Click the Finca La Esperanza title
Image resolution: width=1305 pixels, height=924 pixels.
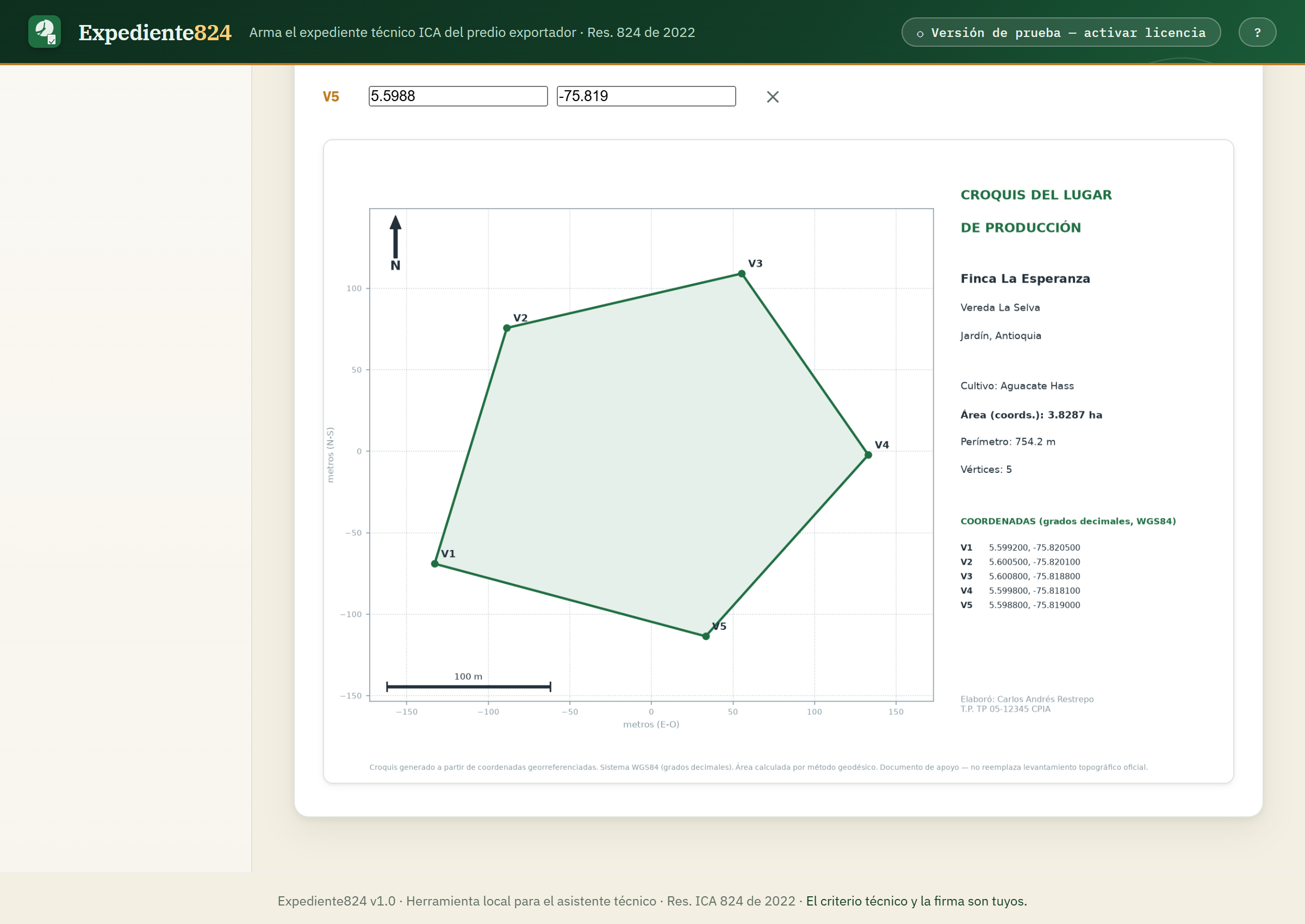click(x=1026, y=279)
